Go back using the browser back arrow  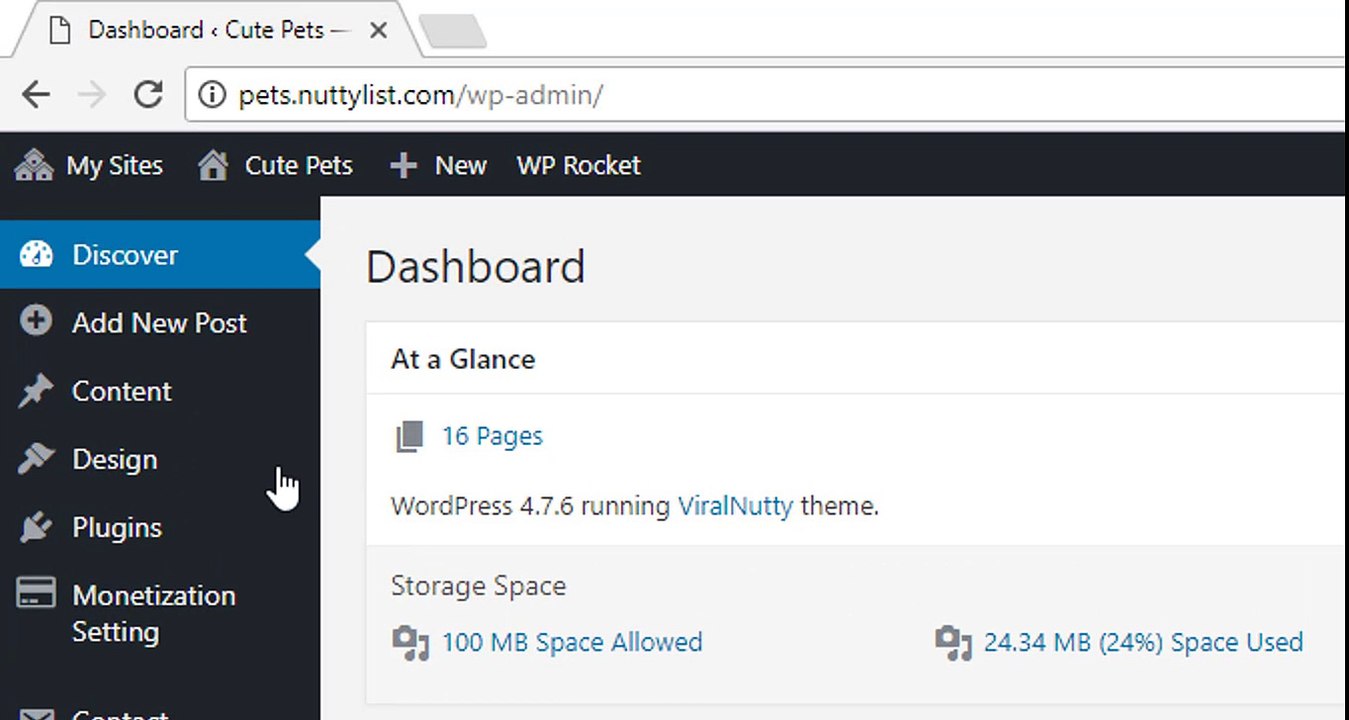36,95
